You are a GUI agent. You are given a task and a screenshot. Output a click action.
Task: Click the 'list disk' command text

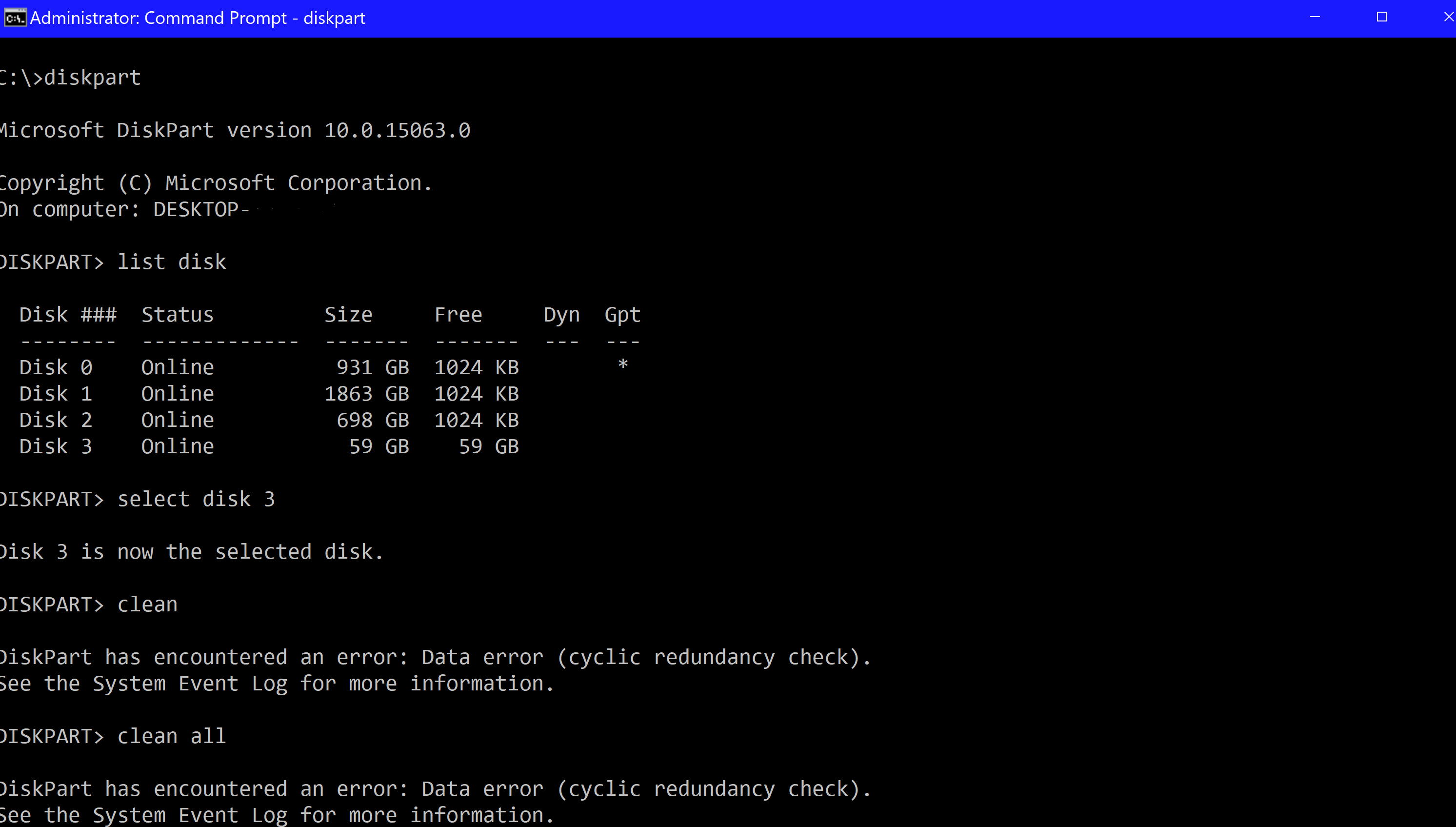[x=172, y=262]
